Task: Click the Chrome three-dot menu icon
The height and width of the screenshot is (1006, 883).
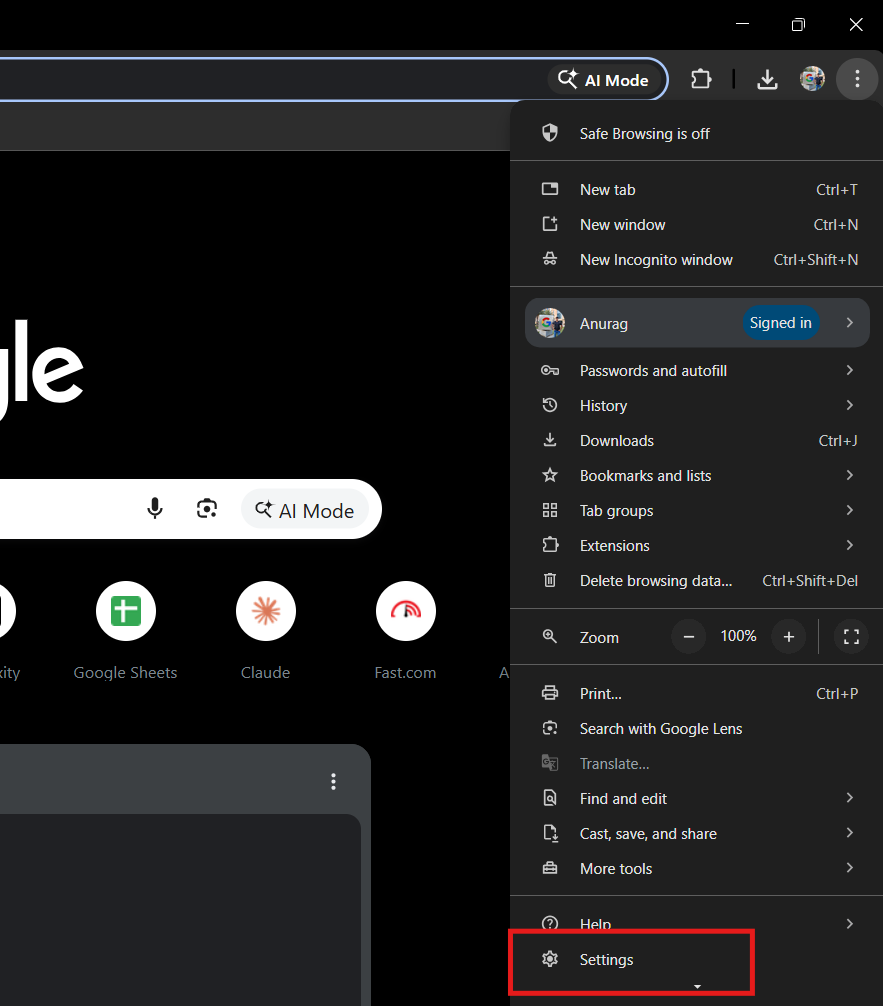Action: [857, 79]
